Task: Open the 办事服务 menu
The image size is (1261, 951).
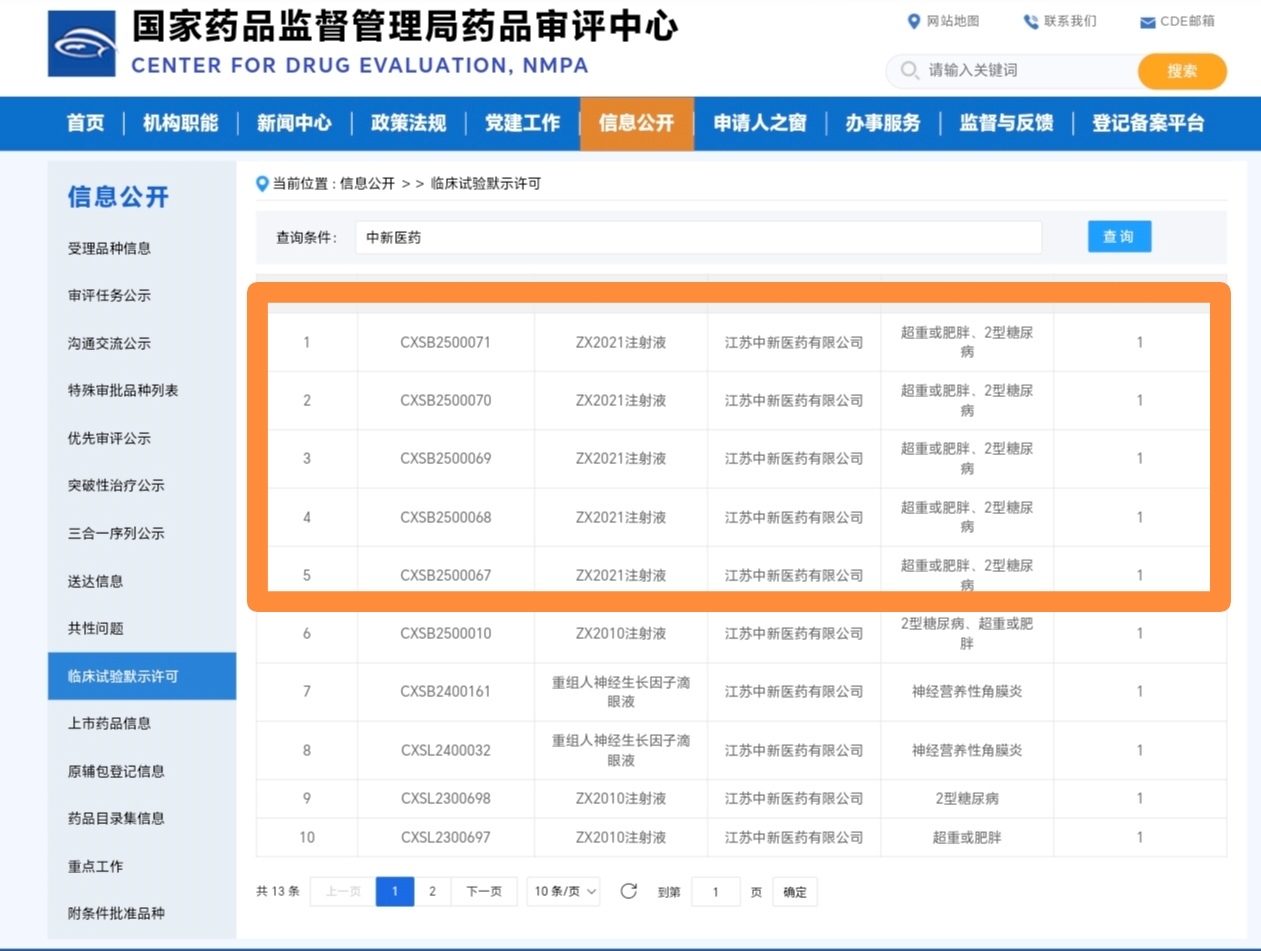Action: coord(883,123)
